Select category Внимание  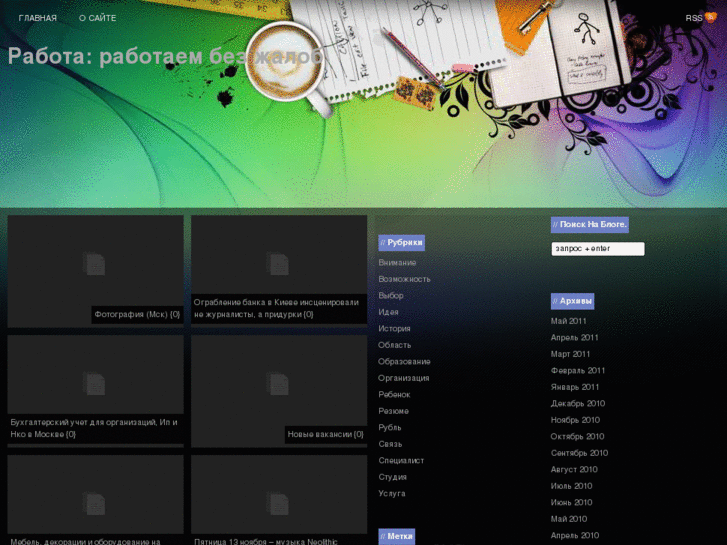point(397,263)
